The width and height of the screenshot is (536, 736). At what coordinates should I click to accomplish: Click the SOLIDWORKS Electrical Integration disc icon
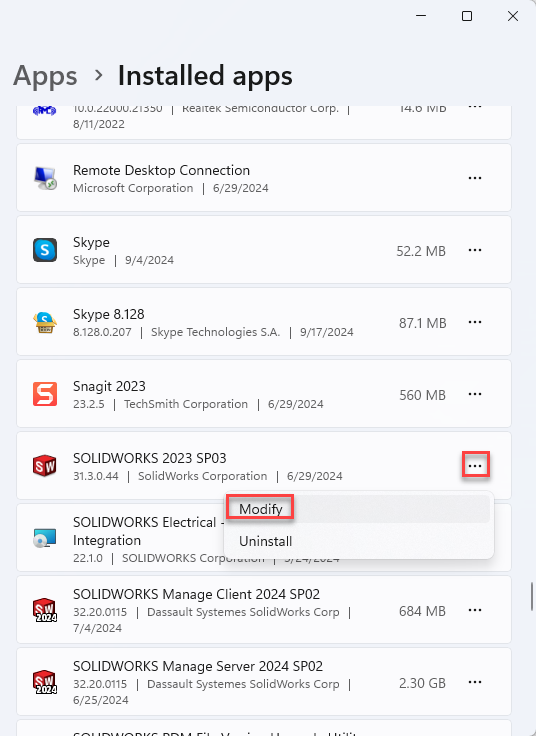point(45,538)
